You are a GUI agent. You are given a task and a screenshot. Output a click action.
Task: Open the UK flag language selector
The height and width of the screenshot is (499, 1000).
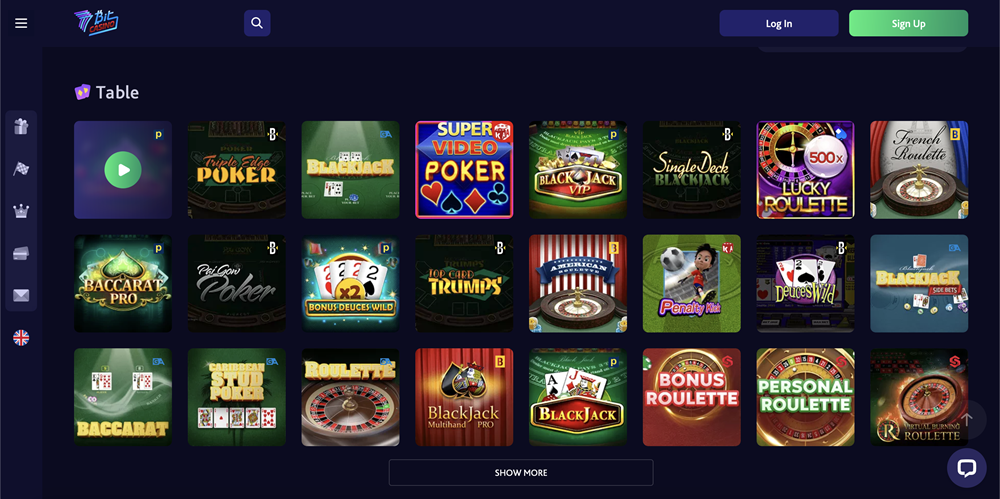21,338
